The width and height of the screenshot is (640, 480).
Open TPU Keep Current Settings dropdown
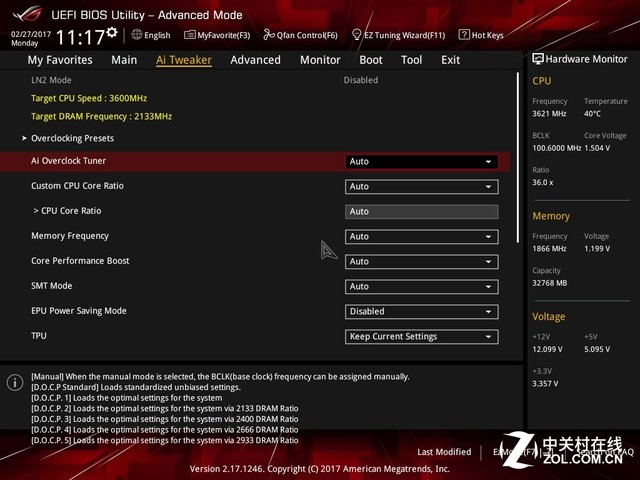point(421,337)
